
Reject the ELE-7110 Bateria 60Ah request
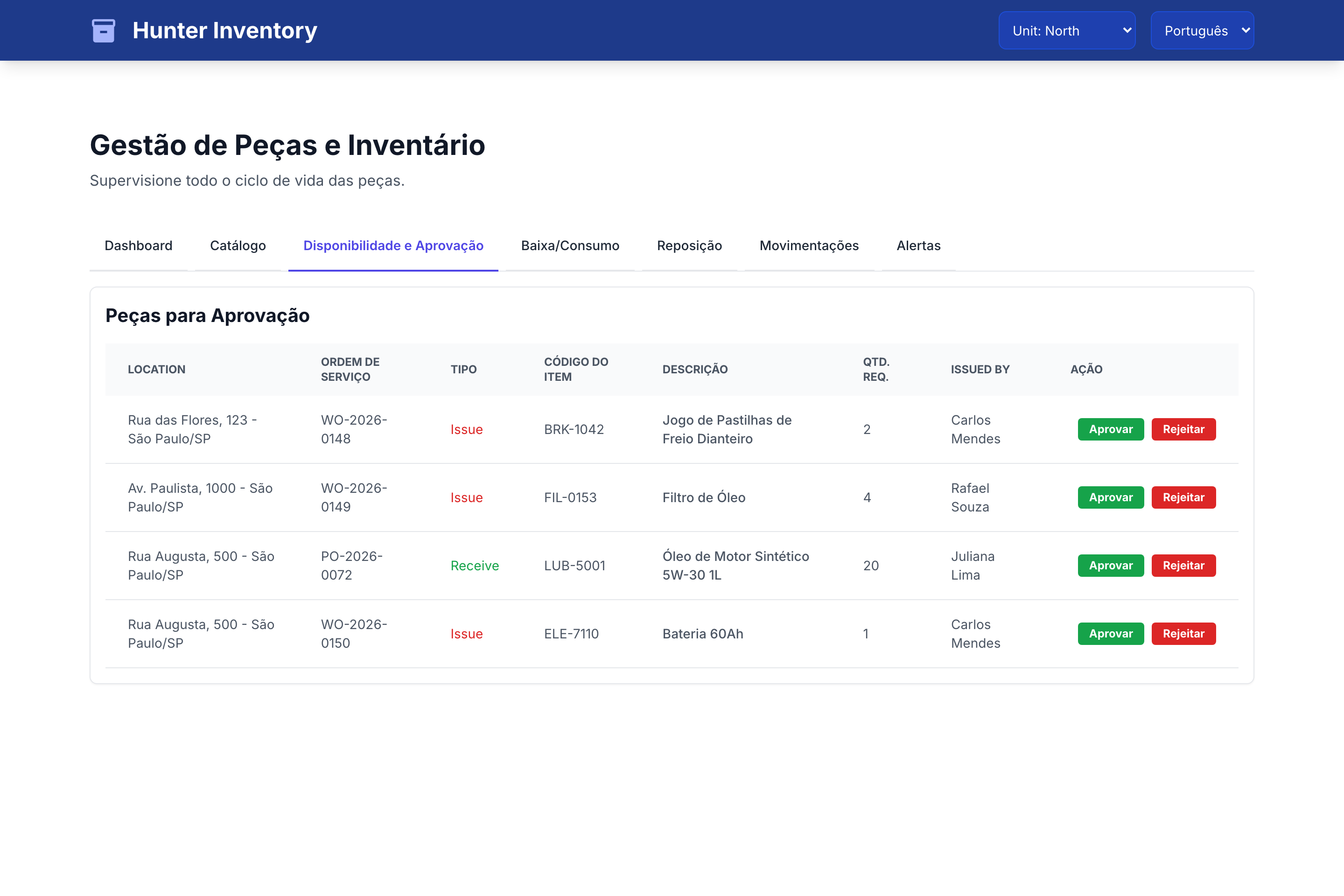(1183, 633)
